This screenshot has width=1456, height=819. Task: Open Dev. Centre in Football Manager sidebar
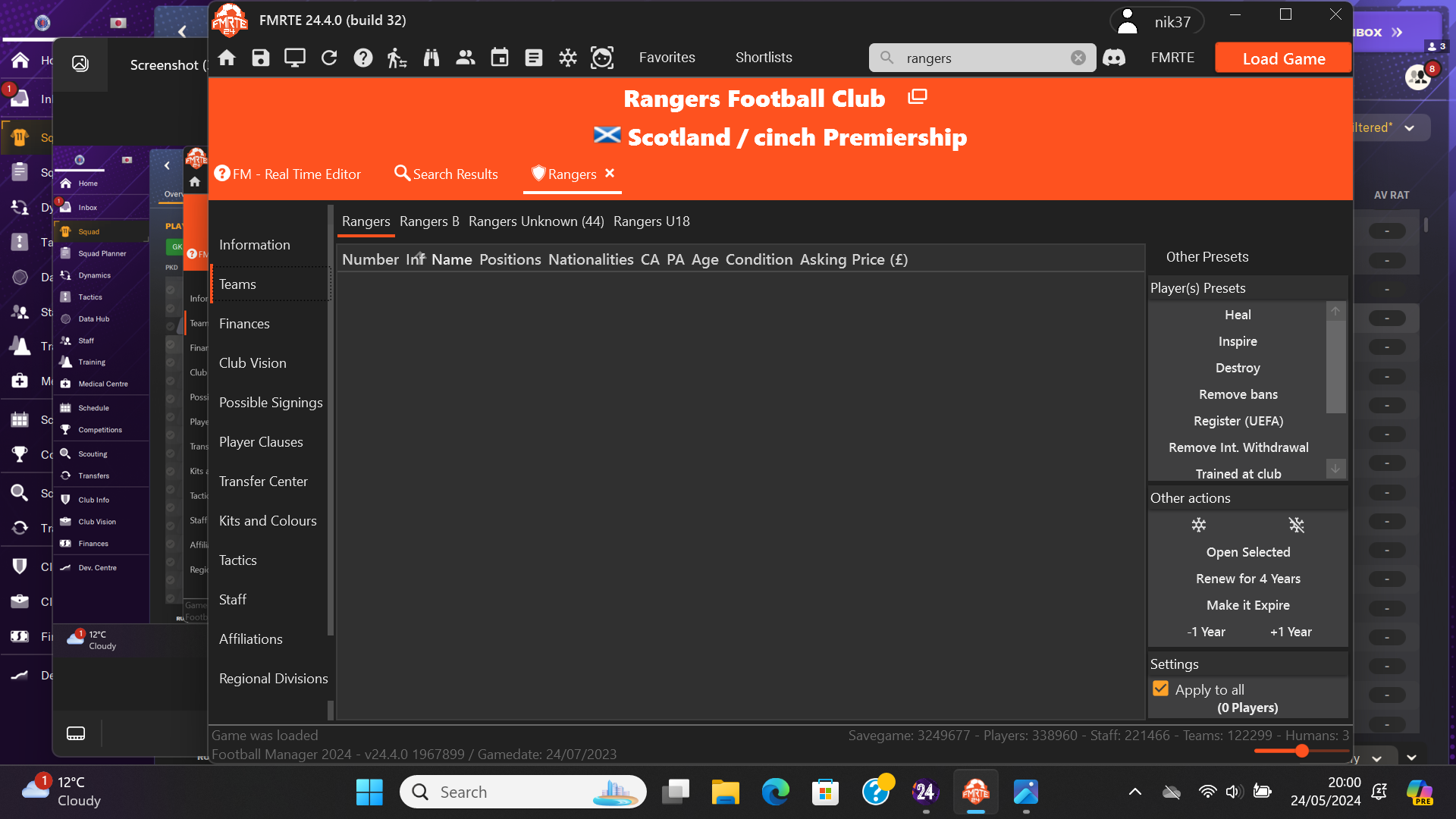97,567
